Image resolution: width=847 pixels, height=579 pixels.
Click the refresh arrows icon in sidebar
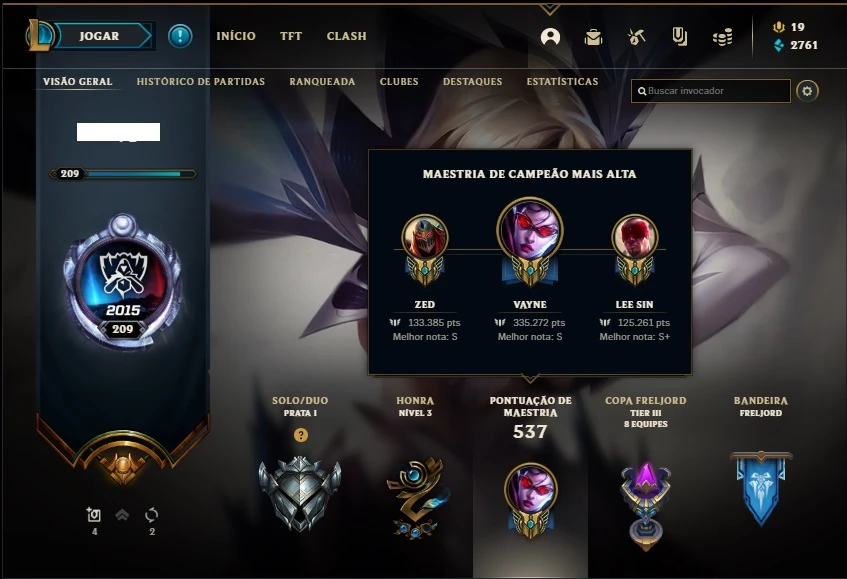(152, 515)
